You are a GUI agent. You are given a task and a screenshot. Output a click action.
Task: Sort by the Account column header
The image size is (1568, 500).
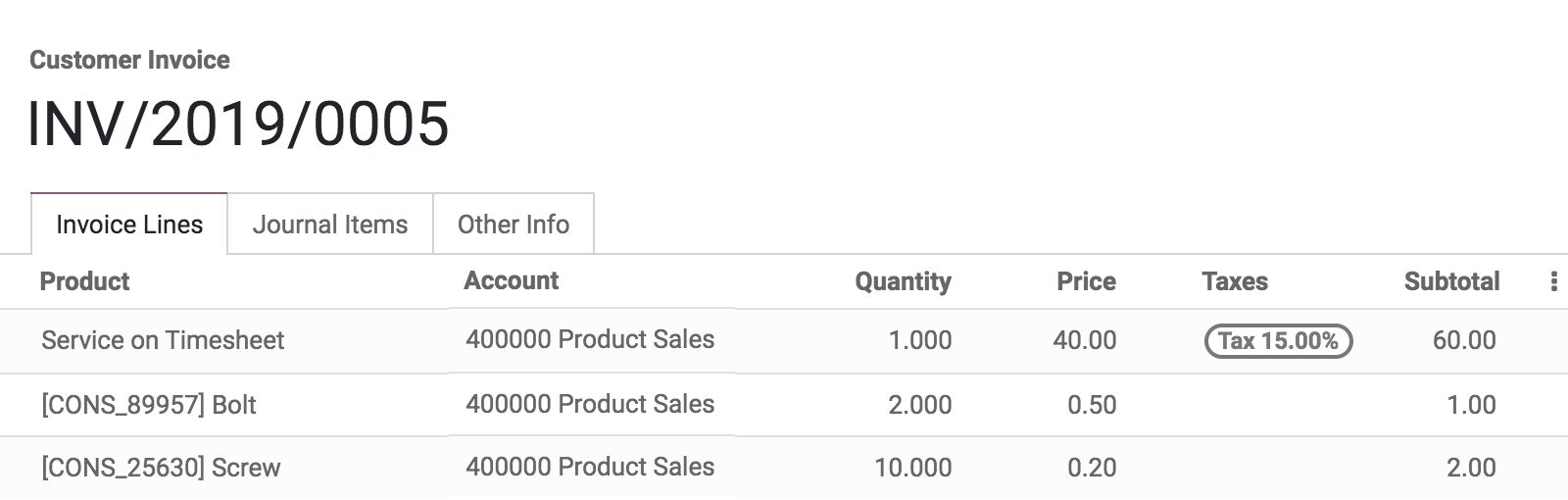pyautogui.click(x=511, y=281)
